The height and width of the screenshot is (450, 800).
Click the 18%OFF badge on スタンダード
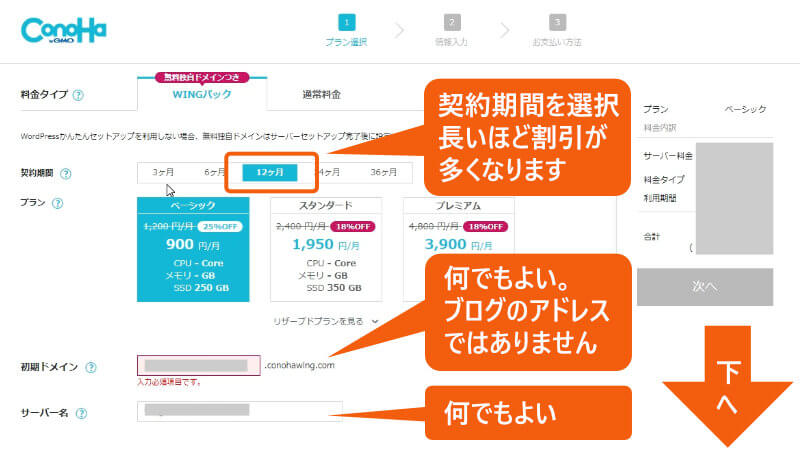pyautogui.click(x=353, y=227)
